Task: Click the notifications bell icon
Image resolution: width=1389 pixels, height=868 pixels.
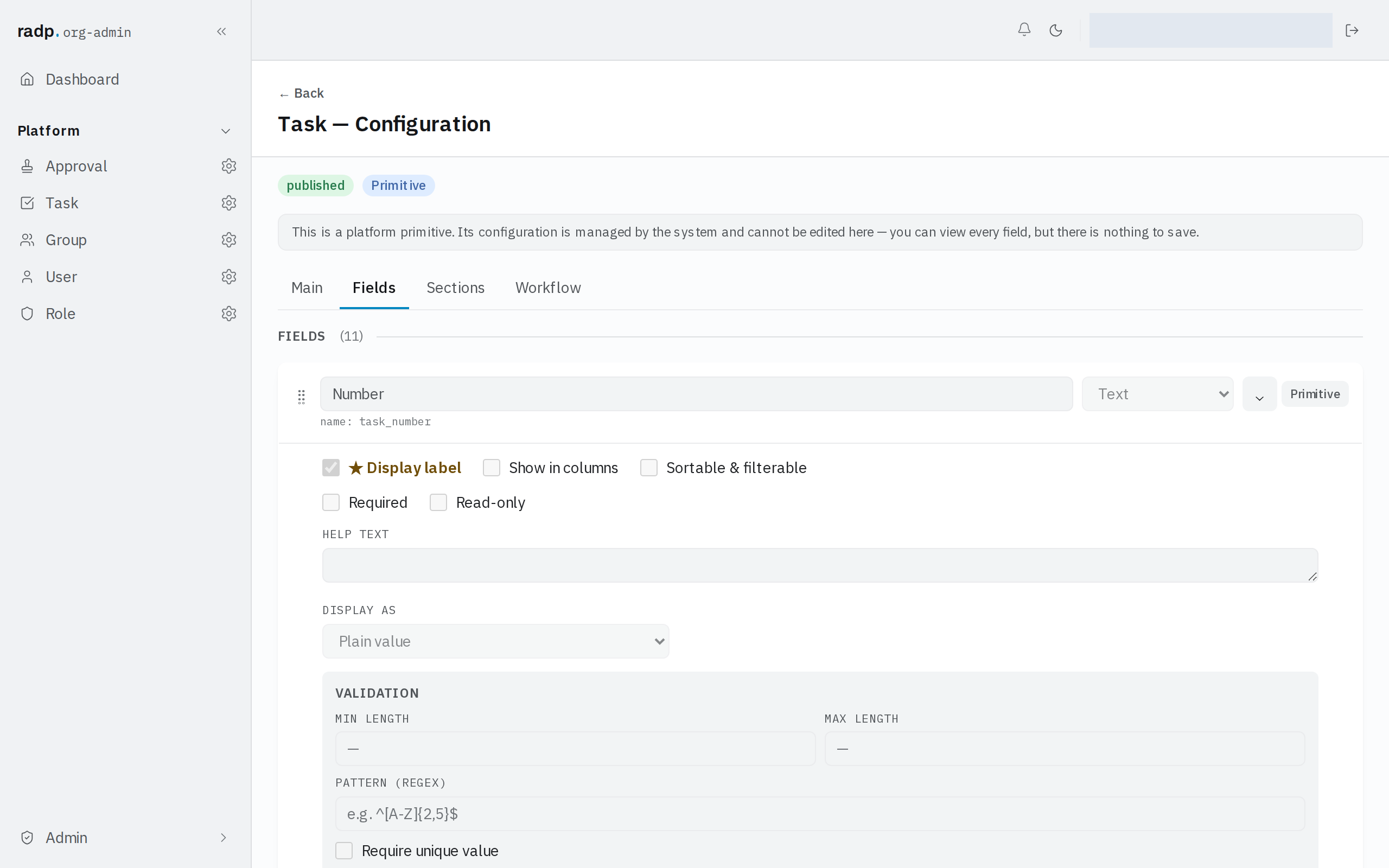Action: point(1024,30)
